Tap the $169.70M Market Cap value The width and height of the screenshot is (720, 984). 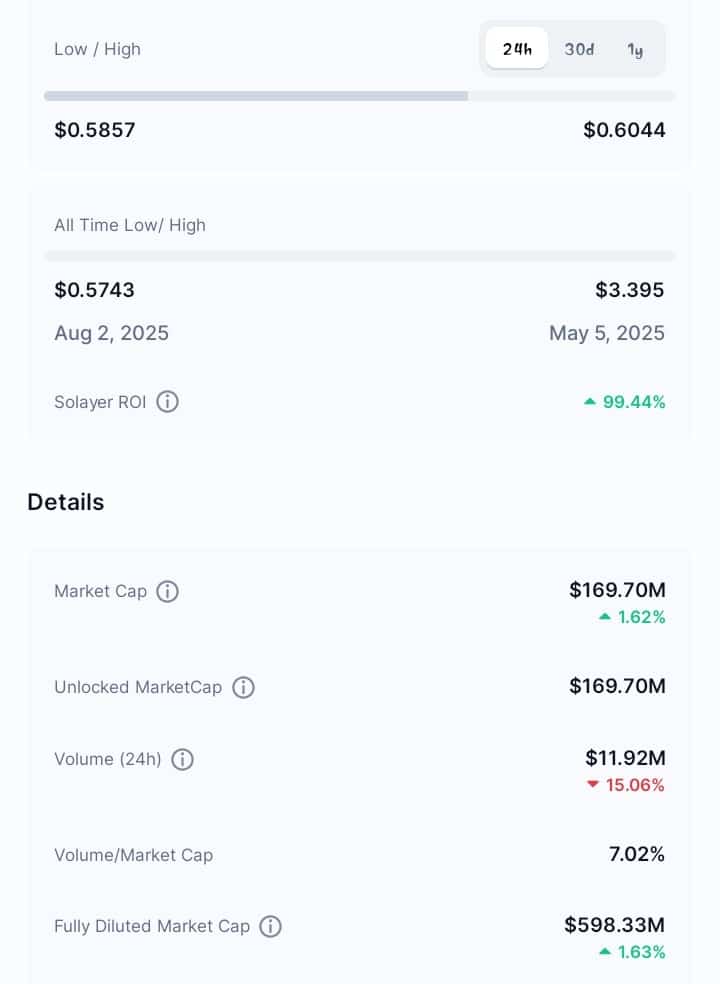point(617,590)
